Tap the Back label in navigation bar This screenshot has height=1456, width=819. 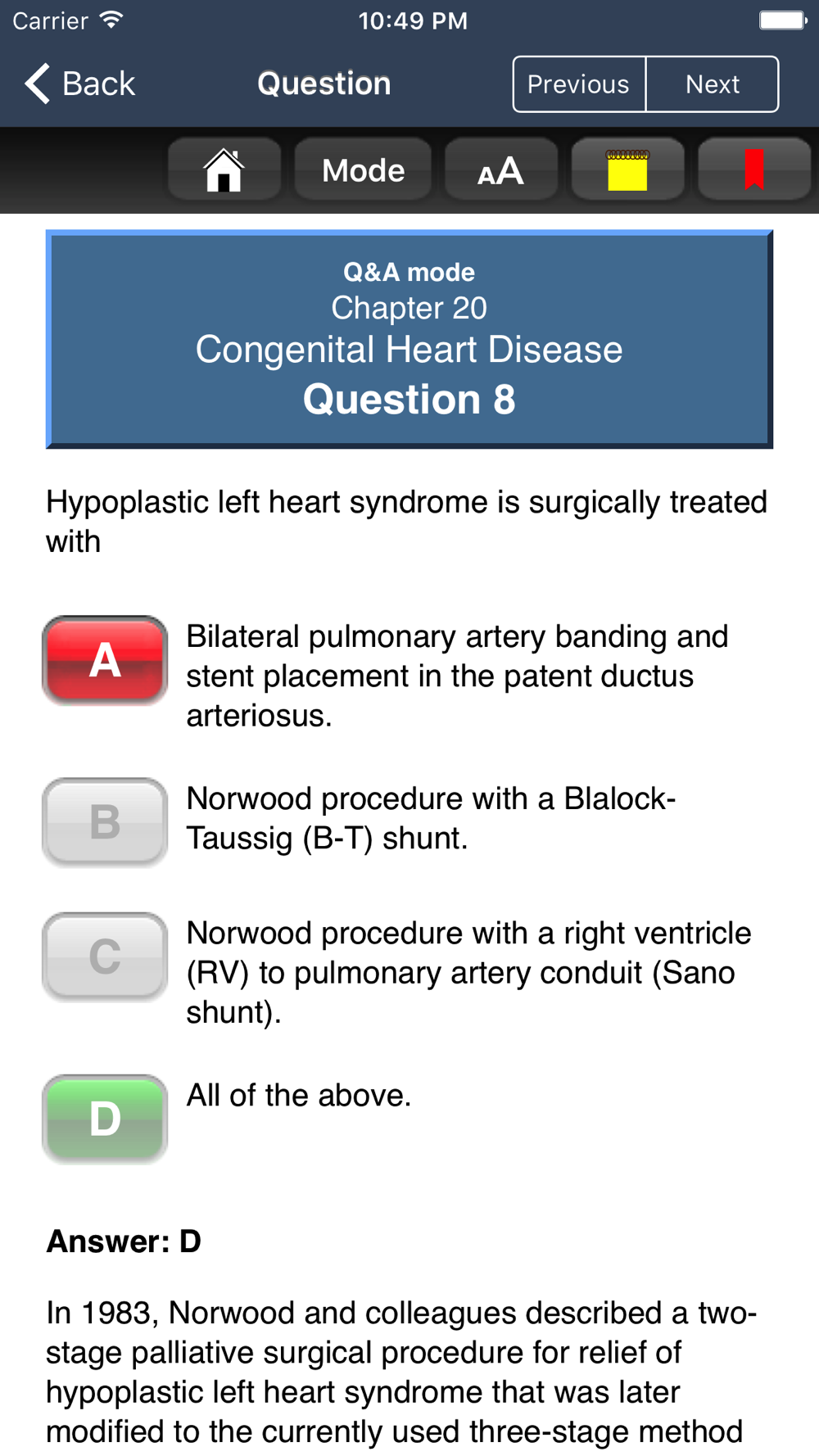click(98, 84)
